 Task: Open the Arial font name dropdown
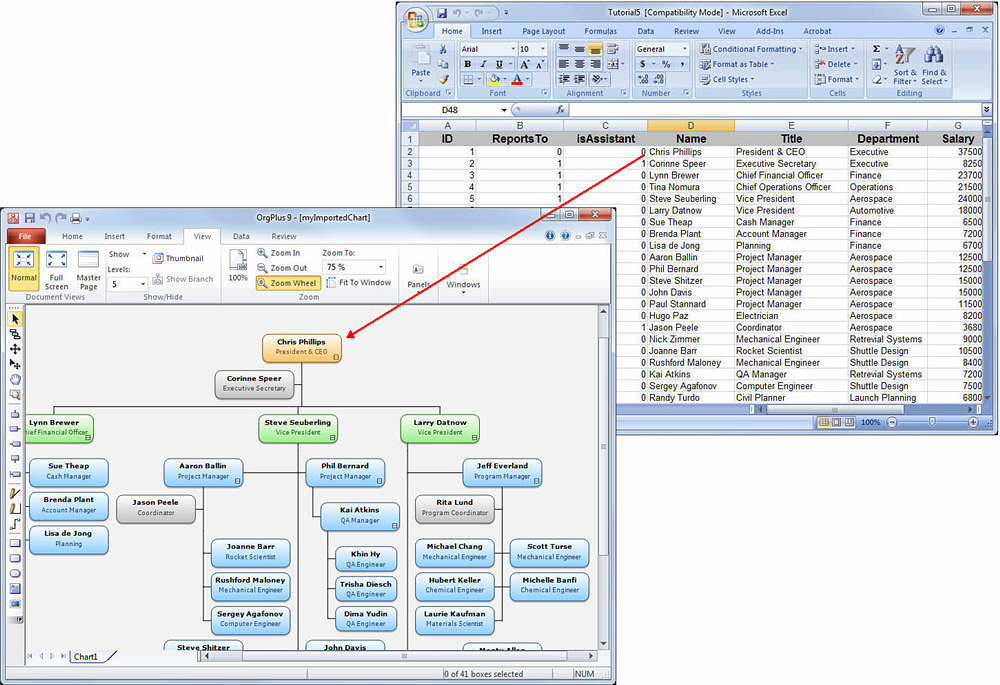512,49
